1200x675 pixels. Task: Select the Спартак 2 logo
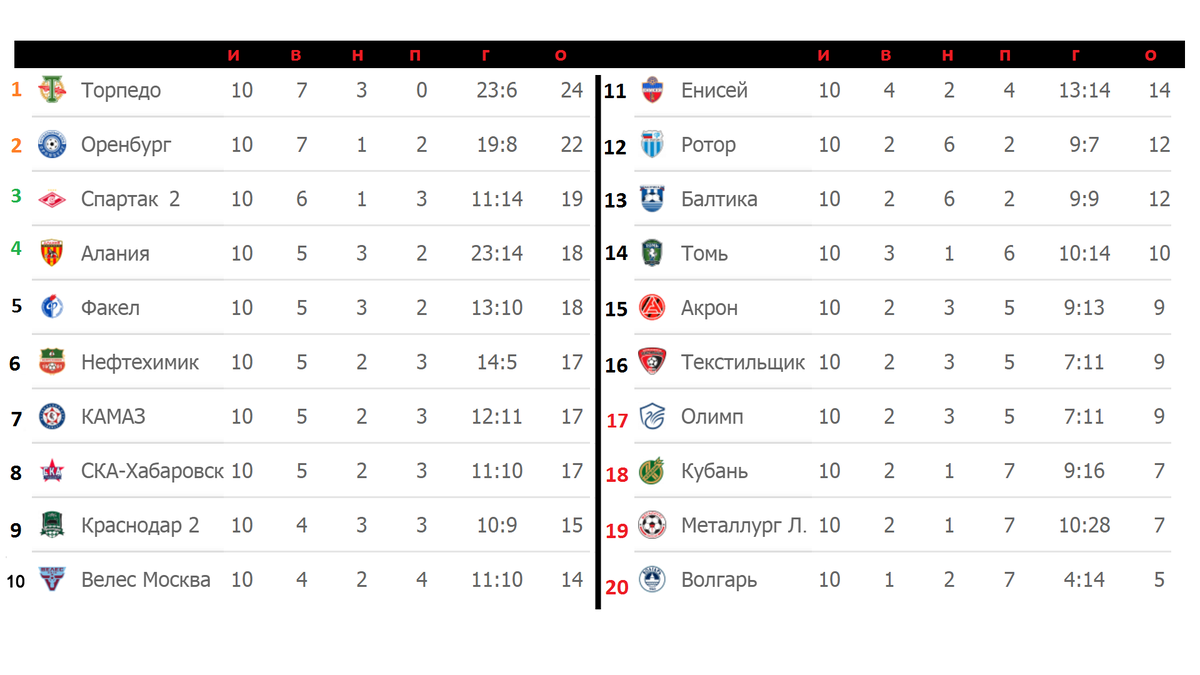[x=52, y=199]
